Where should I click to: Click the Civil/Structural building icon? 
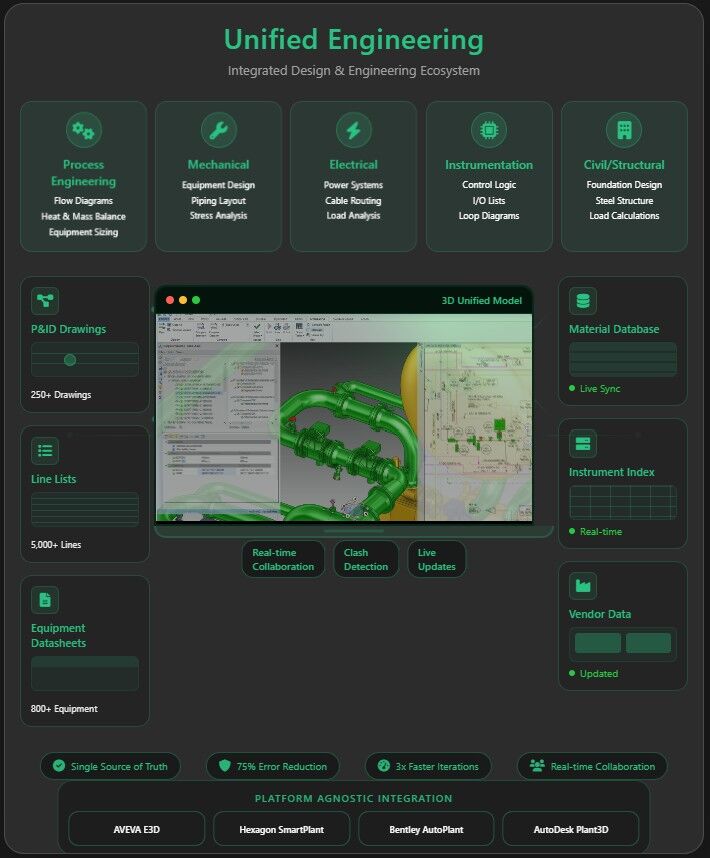(624, 130)
